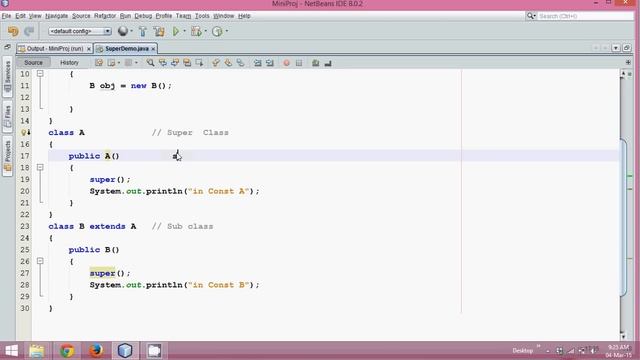Open the File menu
Viewport: 640px width, 360px height.
[x=6, y=16]
